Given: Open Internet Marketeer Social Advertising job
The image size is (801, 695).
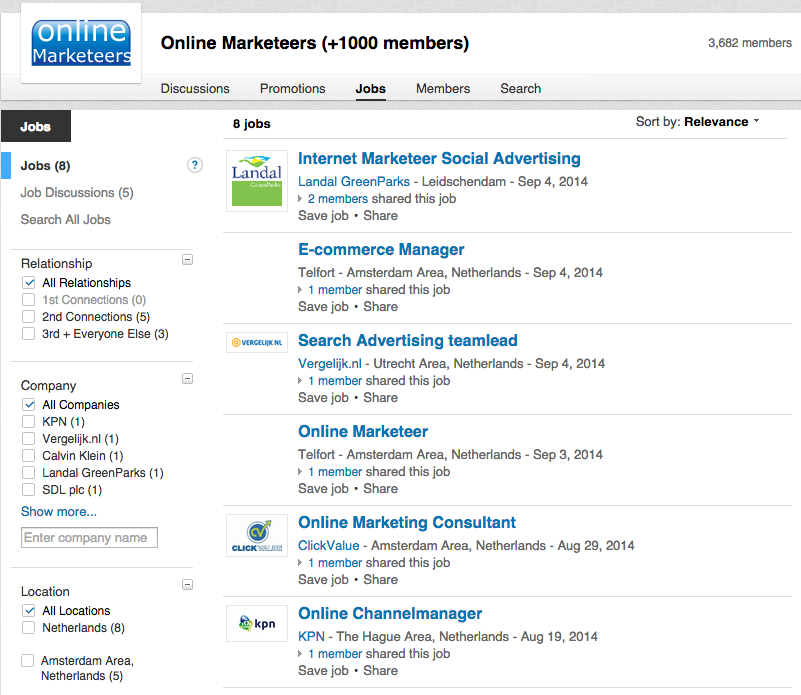Looking at the screenshot, I should pos(439,158).
